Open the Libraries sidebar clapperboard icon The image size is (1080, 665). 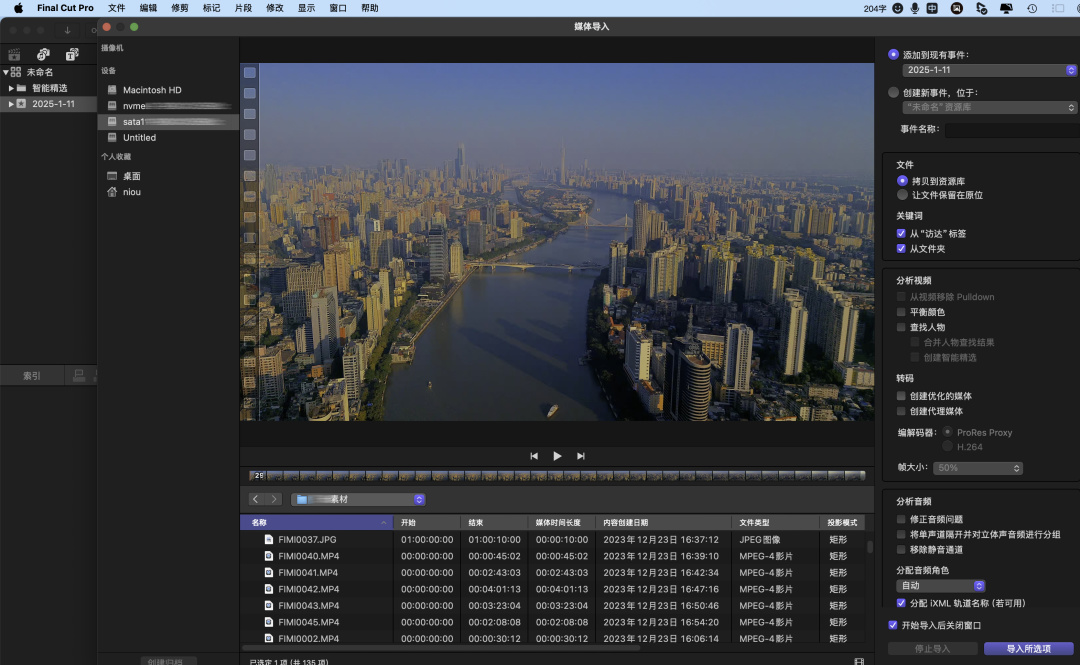pos(14,54)
